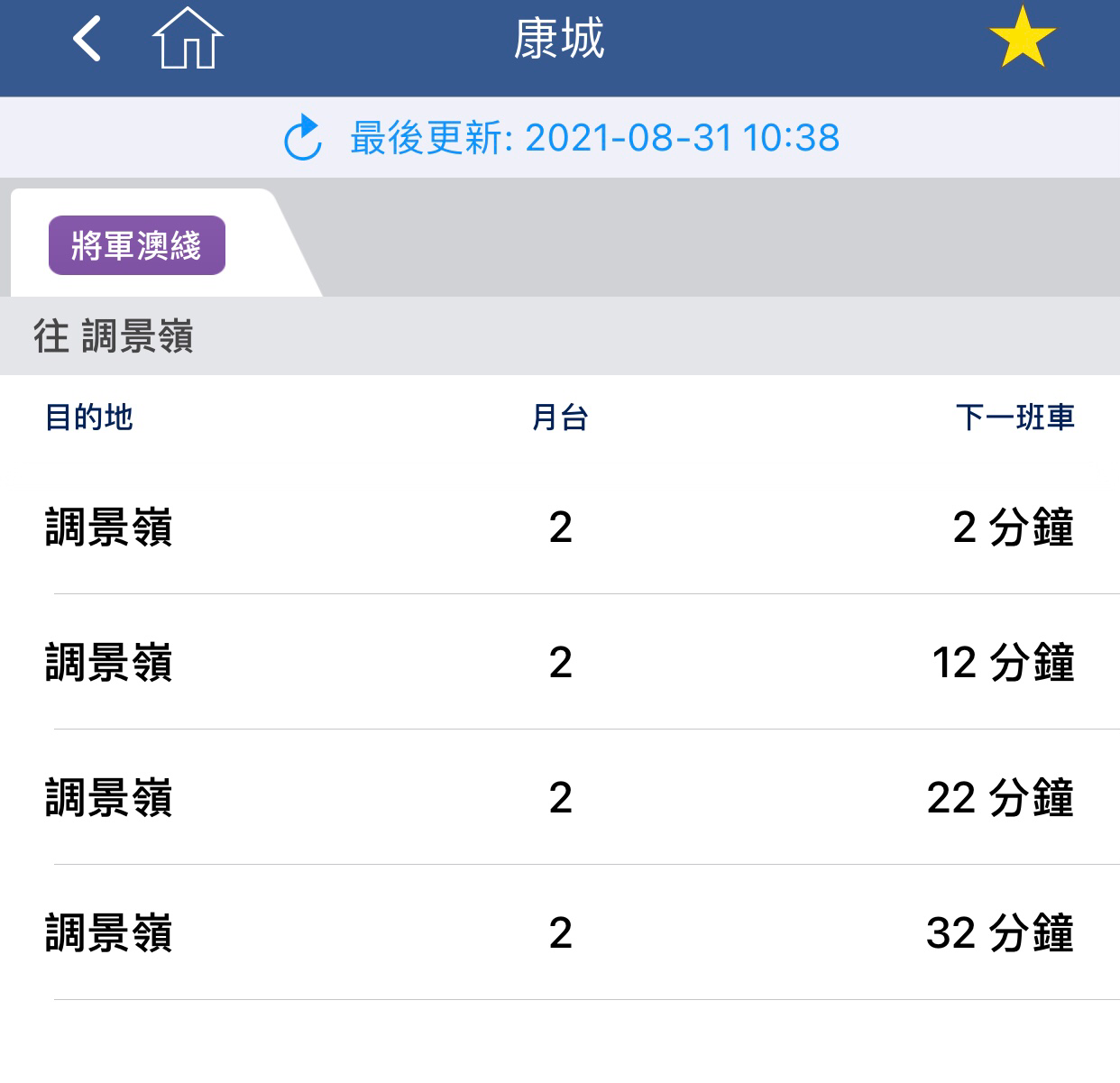Click the refresh circular arrow icon
This screenshot has height=1083, width=1120.
pos(303,138)
